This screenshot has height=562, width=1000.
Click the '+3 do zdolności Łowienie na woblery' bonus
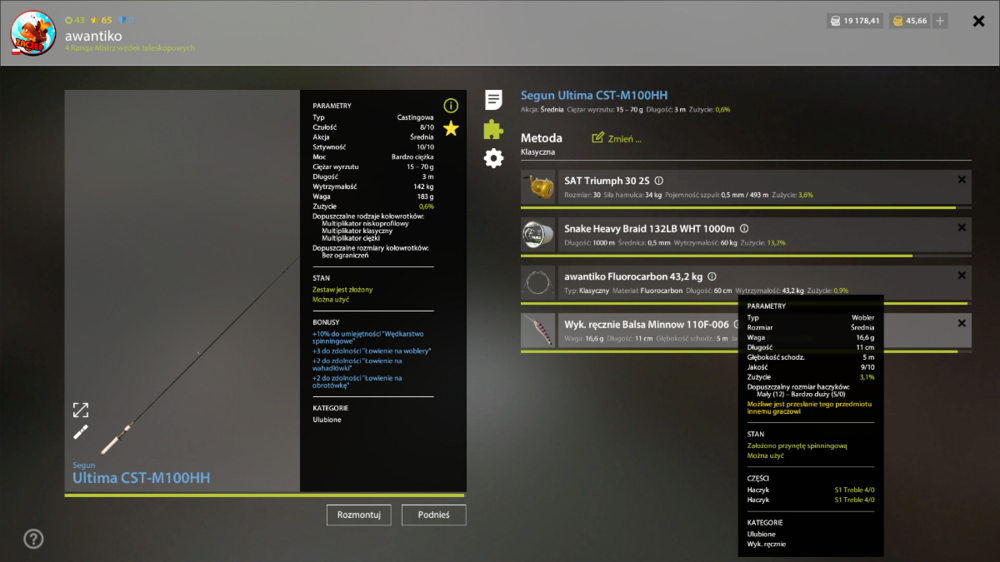[x=371, y=351]
